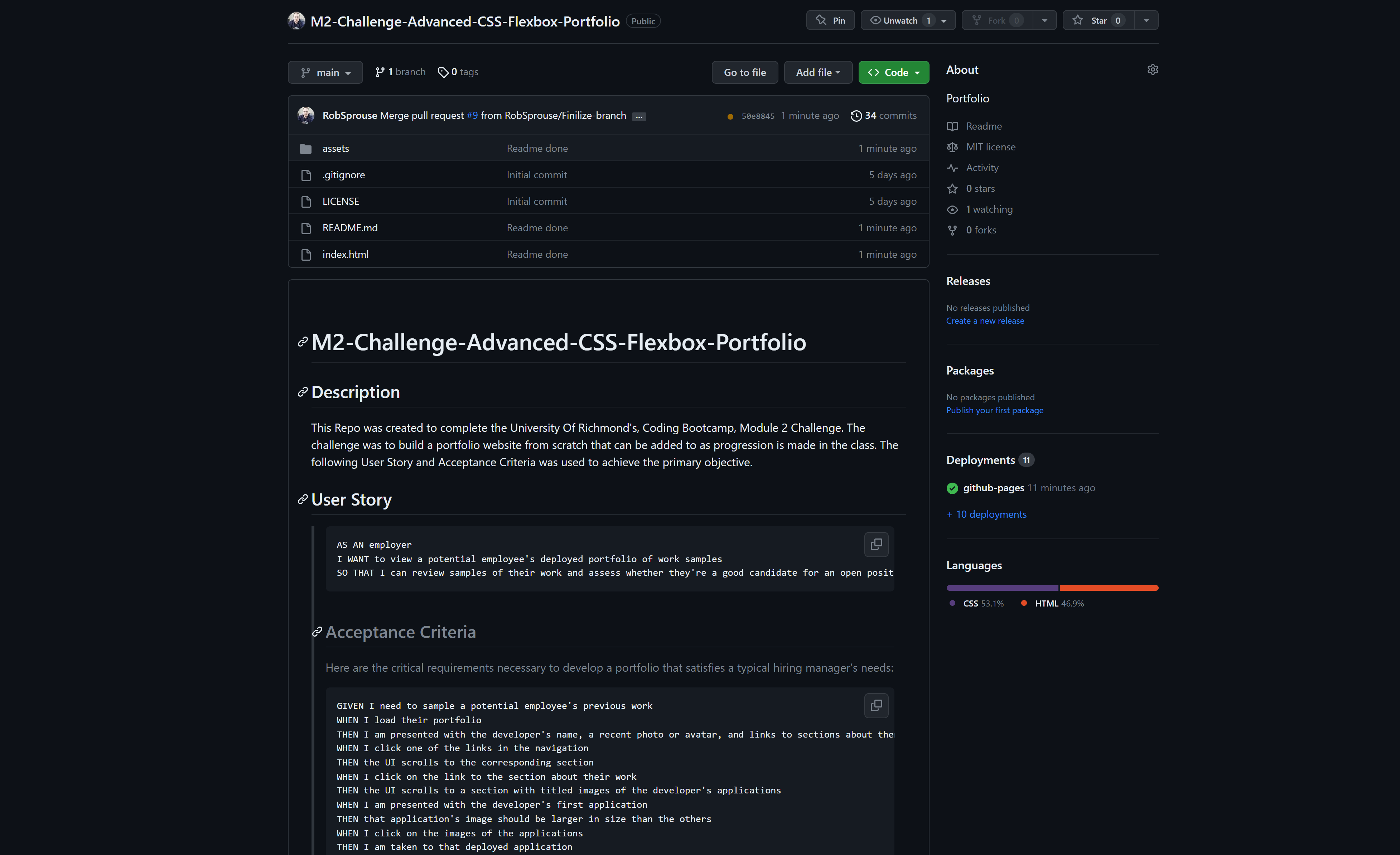Image resolution: width=1400 pixels, height=855 pixels.
Task: View the 34 commits history
Action: pyautogui.click(x=884, y=115)
